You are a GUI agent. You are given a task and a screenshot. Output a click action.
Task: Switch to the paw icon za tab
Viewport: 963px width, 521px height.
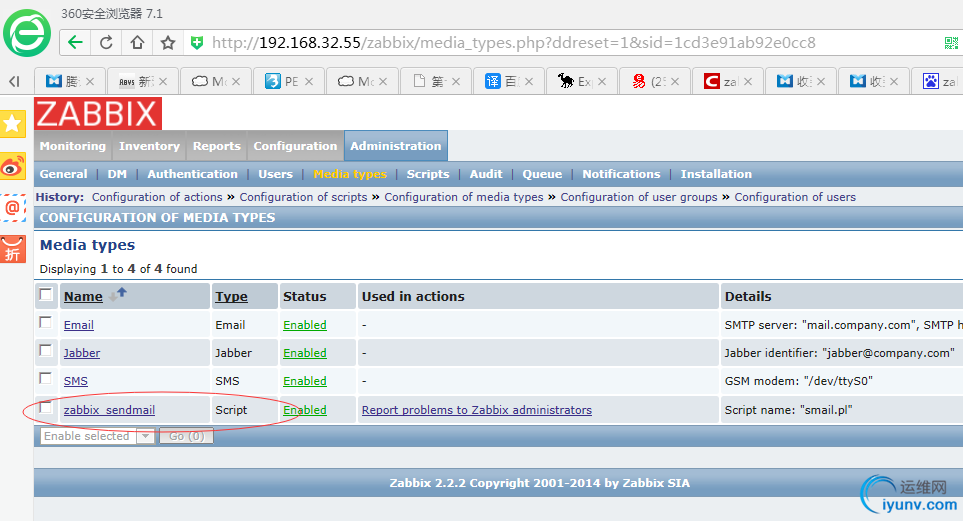tap(937, 81)
